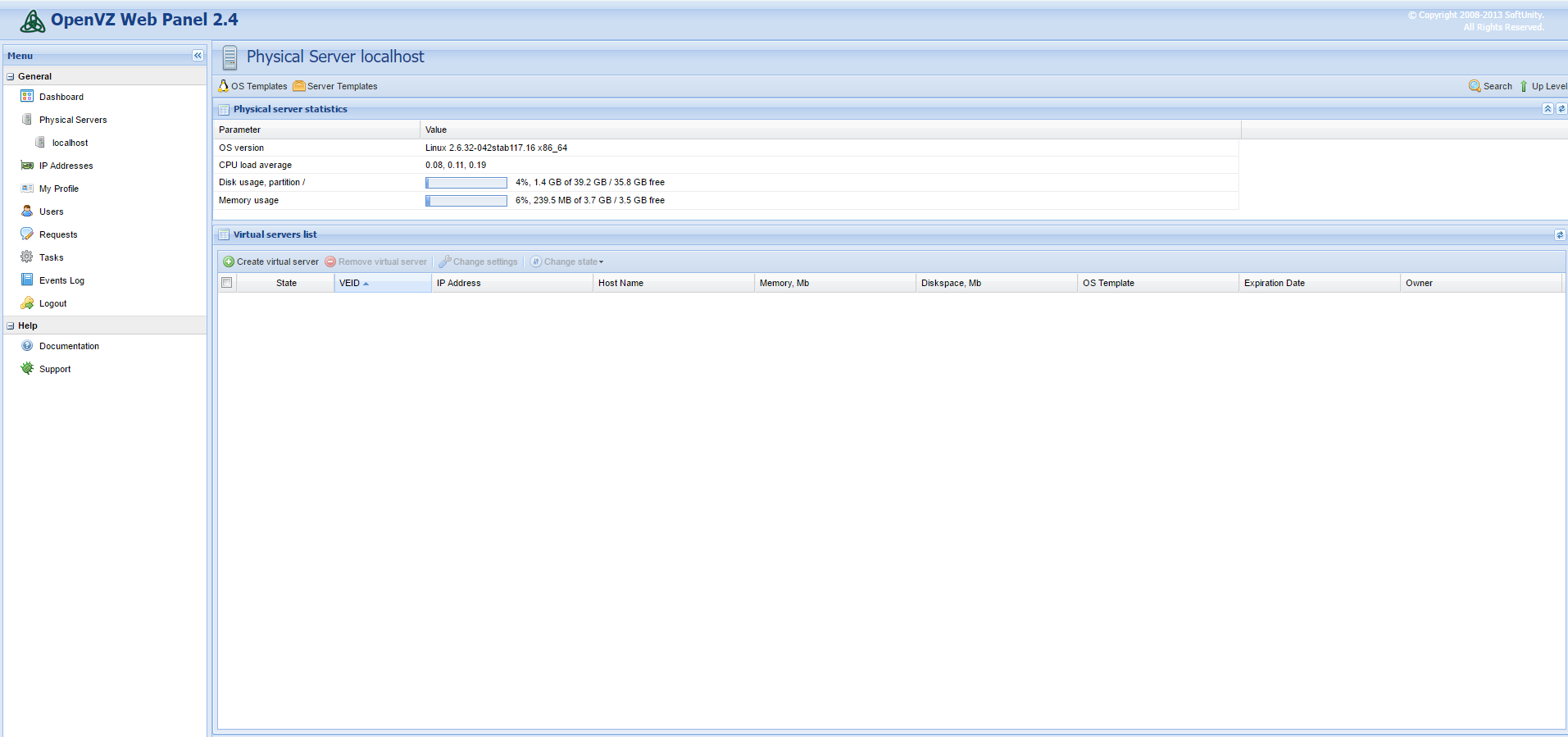The height and width of the screenshot is (737, 1568).
Task: Click the Up Level arrow icon
Action: coord(1524,85)
